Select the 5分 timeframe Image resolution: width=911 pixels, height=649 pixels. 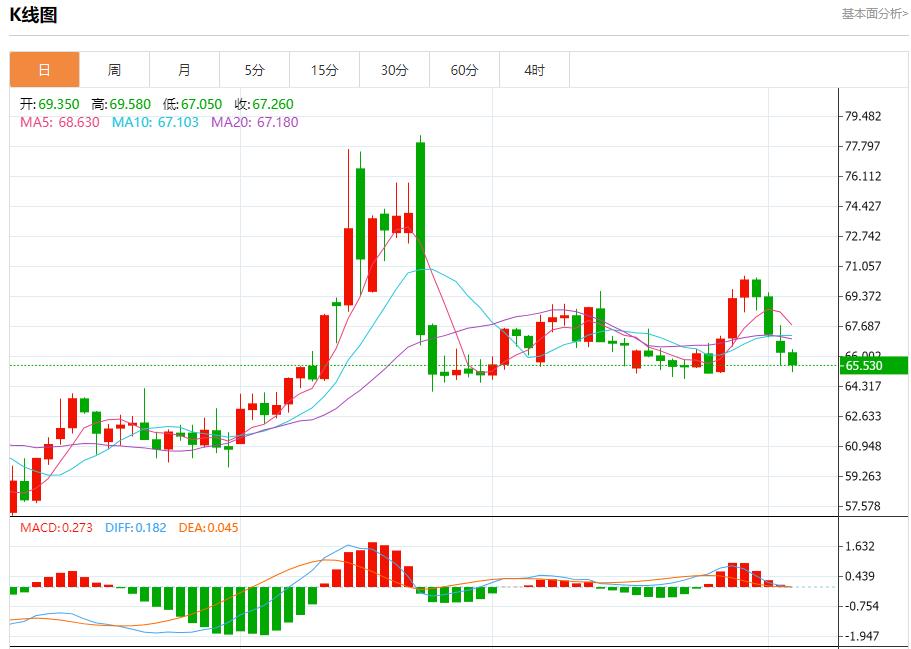click(254, 69)
